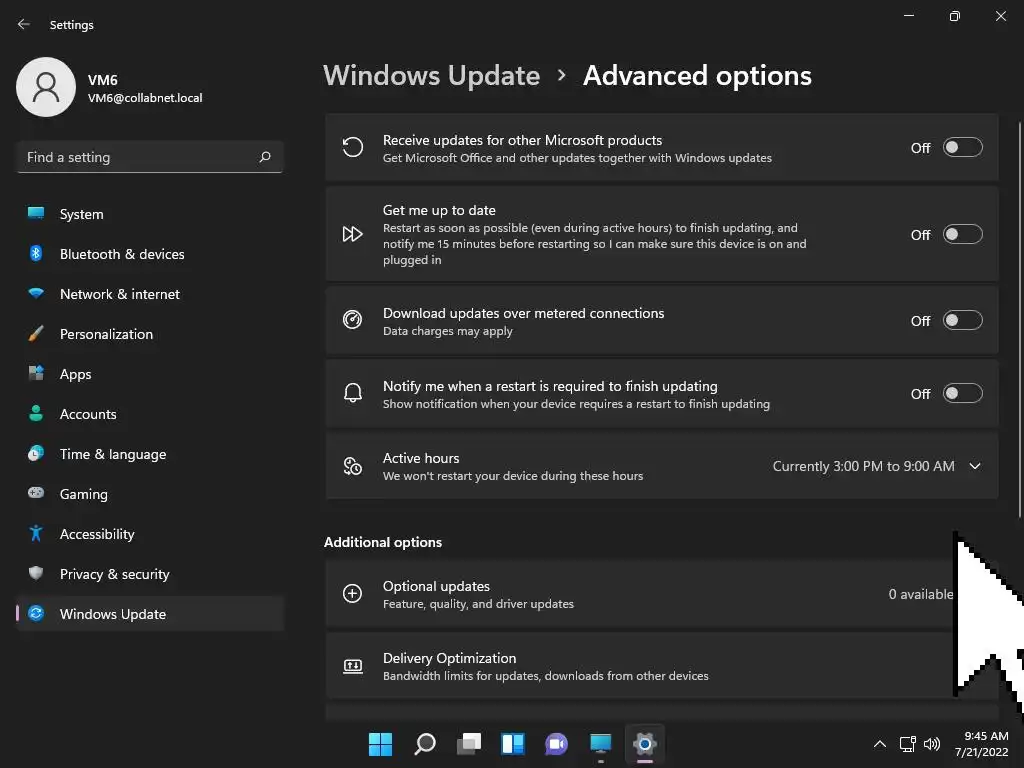Expand the Active hours chevron
Screen dimensions: 1024x768
point(975,466)
